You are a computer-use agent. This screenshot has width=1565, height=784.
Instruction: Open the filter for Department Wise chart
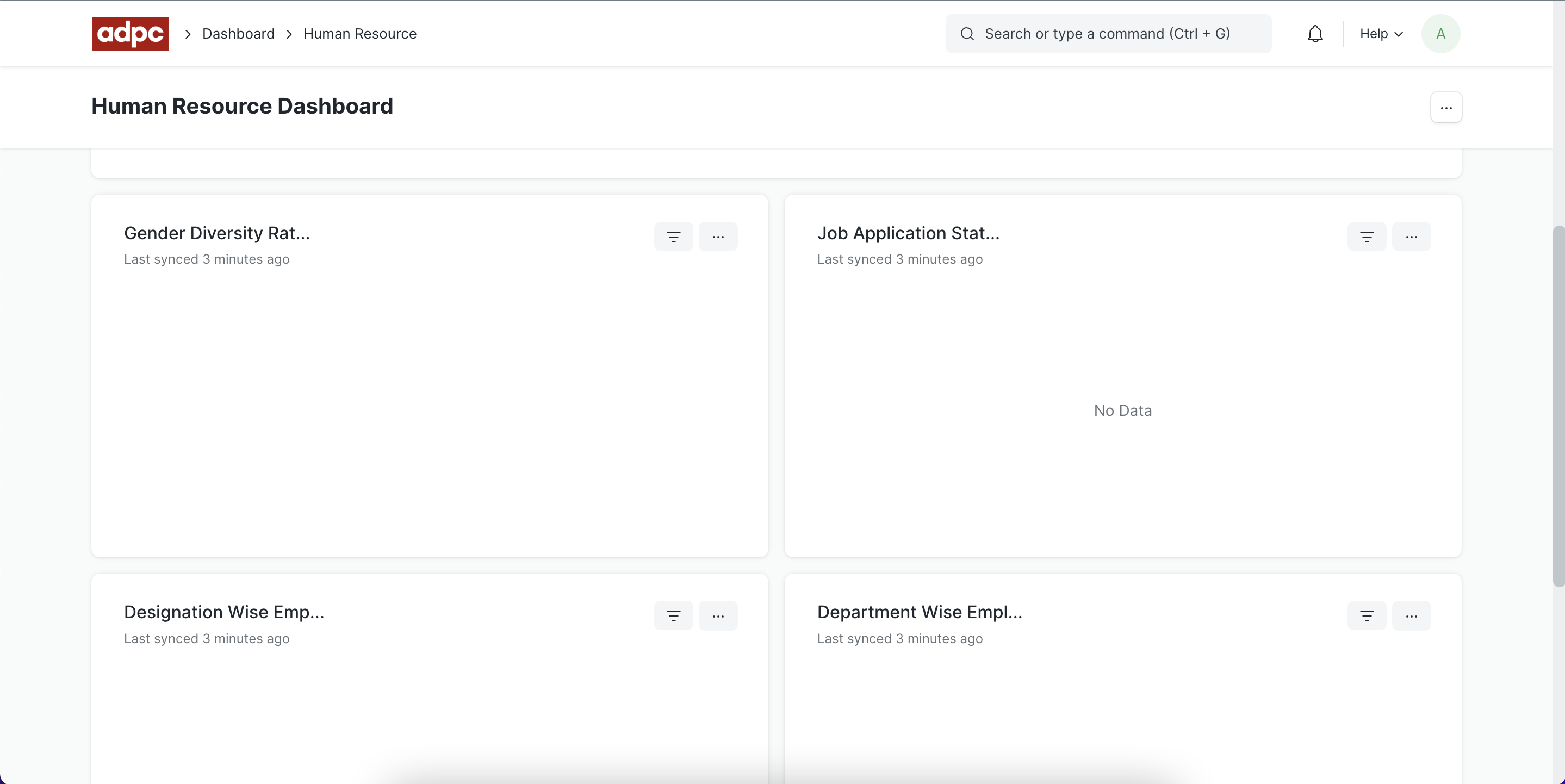tap(1367, 615)
